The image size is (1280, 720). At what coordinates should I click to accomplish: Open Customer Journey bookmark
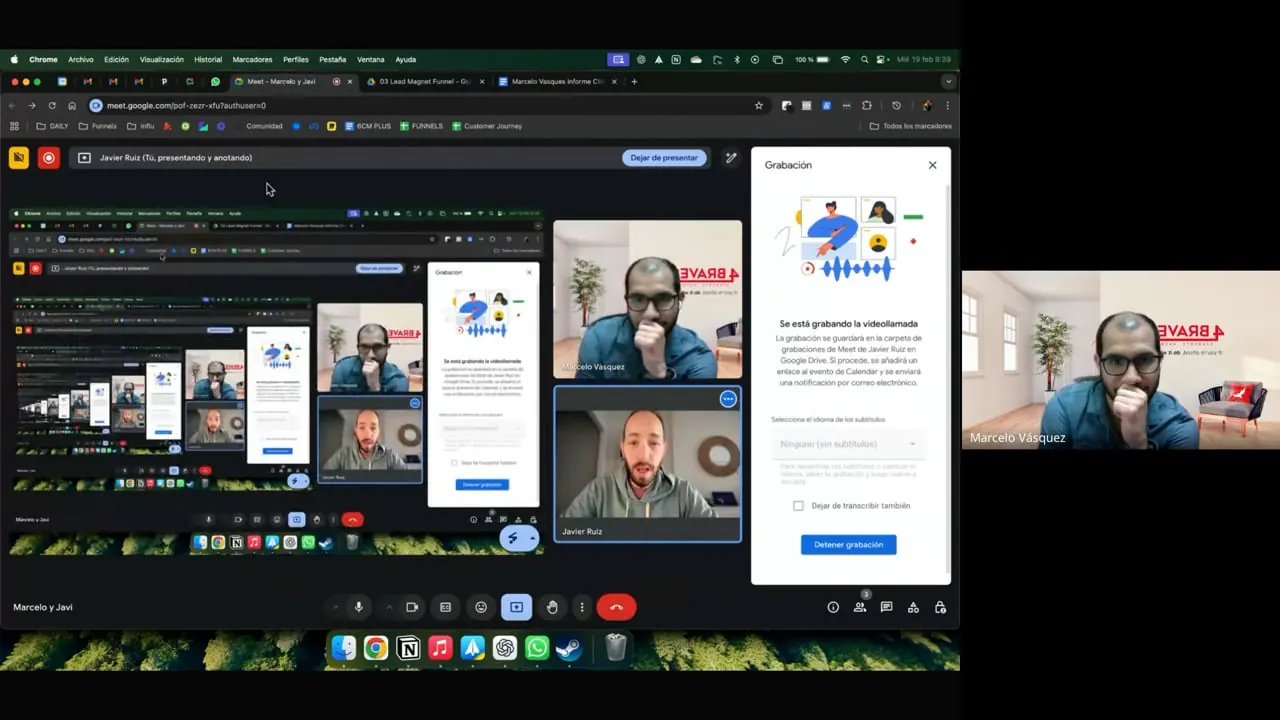tap(487, 126)
